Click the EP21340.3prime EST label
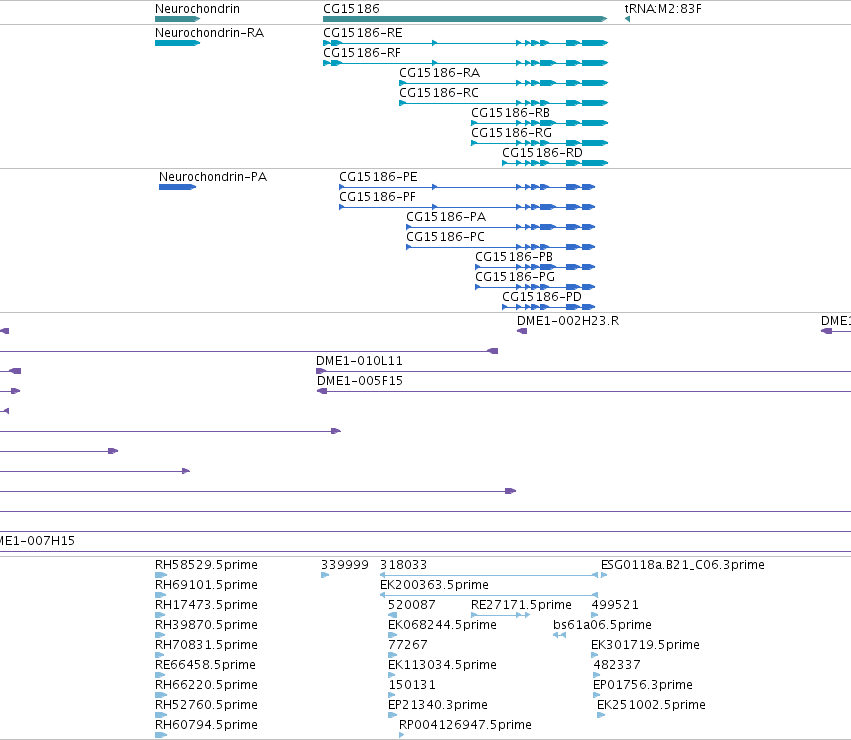Screen dimensions: 851x740 click(437, 705)
